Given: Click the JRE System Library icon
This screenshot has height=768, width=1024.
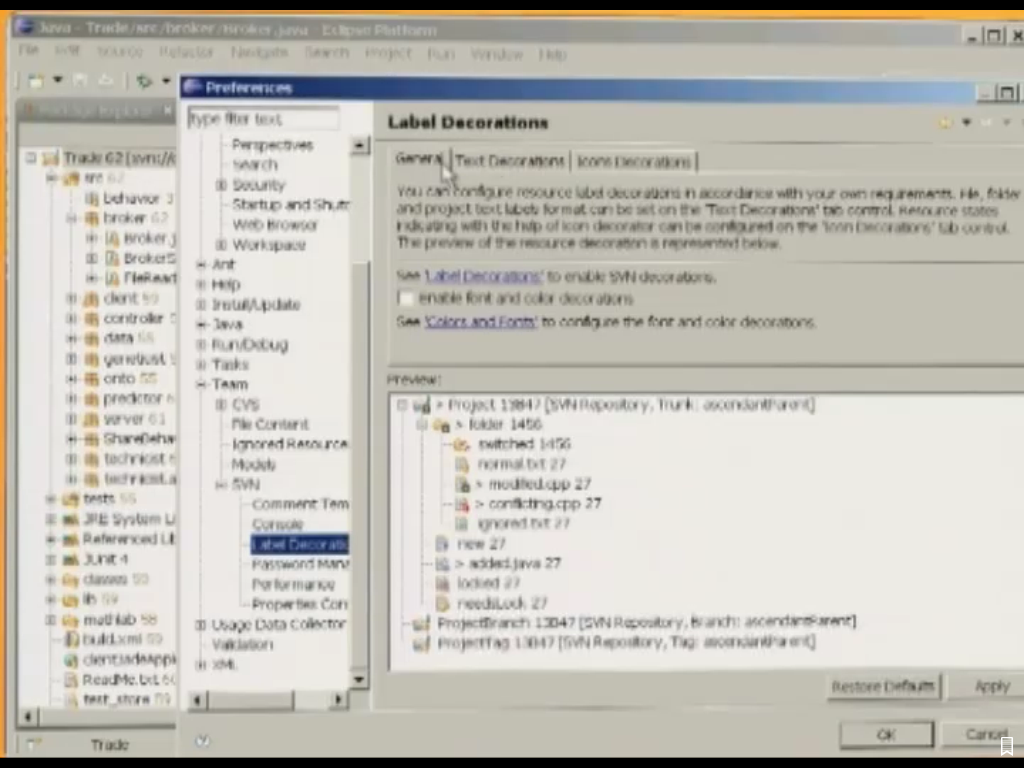Looking at the screenshot, I should (x=70, y=520).
